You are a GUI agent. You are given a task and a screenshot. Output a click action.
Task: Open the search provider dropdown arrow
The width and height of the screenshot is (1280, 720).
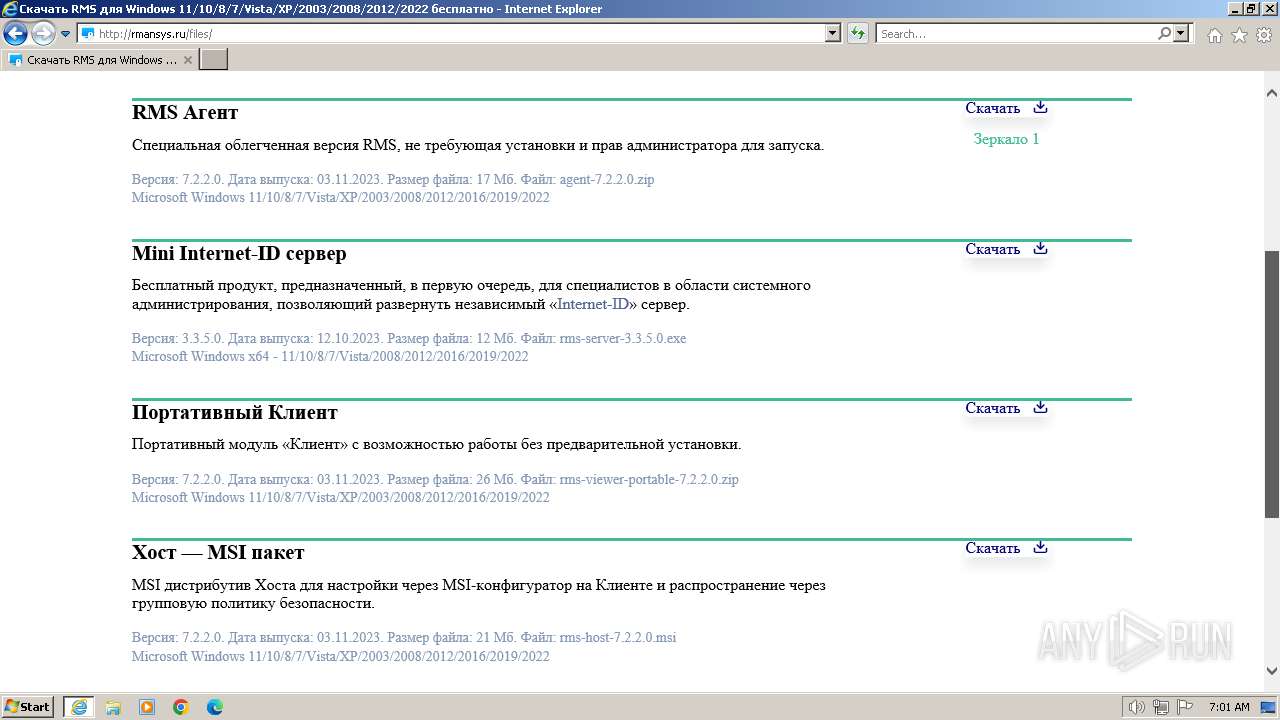[1181, 33]
